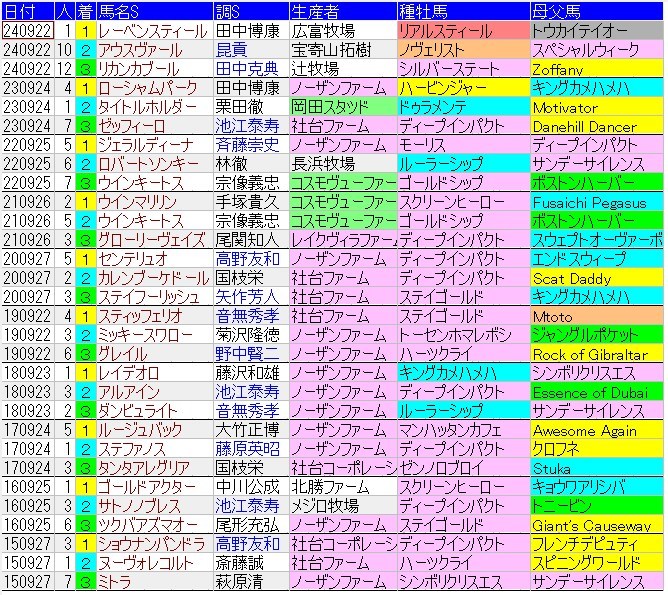Select the date cell in the レーベンスティール row
This screenshot has height=595, width=668.
click(x=28, y=31)
